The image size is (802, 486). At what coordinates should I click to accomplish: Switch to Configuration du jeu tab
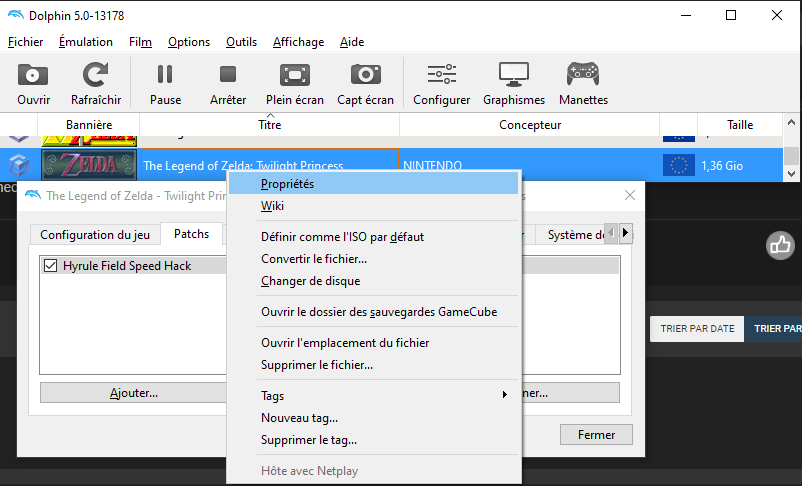click(x=95, y=235)
